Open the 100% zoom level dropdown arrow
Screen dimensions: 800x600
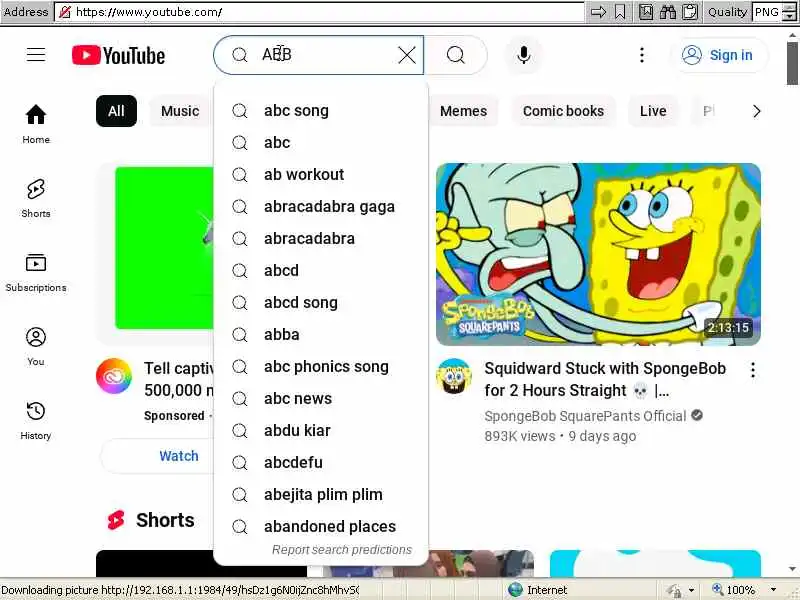774,590
